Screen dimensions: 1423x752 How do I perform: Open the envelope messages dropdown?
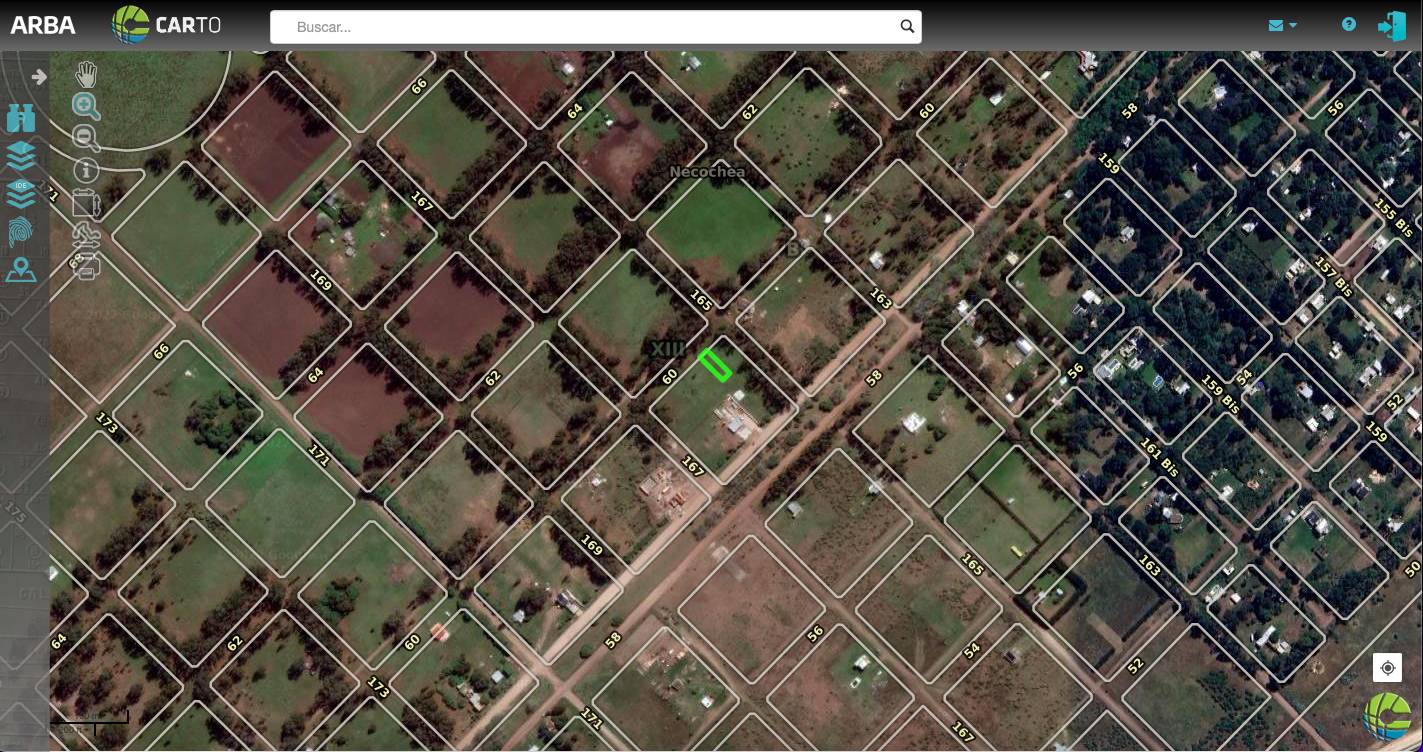coord(1283,25)
